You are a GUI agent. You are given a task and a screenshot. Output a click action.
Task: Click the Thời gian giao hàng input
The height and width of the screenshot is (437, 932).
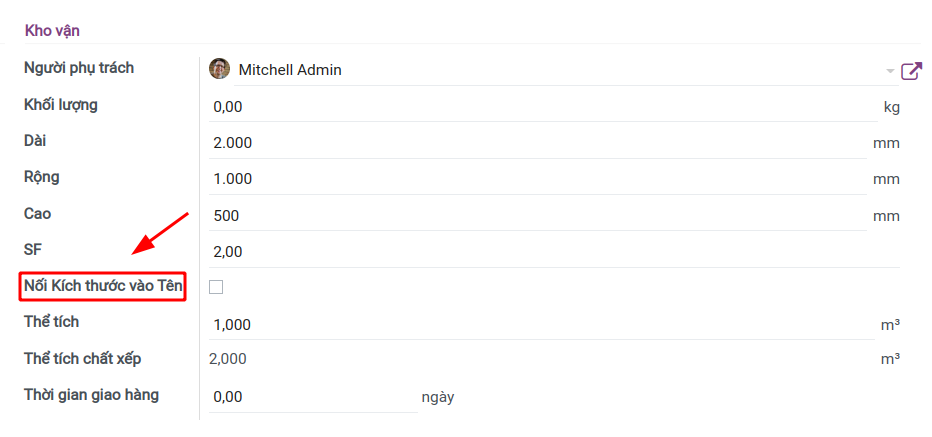pos(312,397)
